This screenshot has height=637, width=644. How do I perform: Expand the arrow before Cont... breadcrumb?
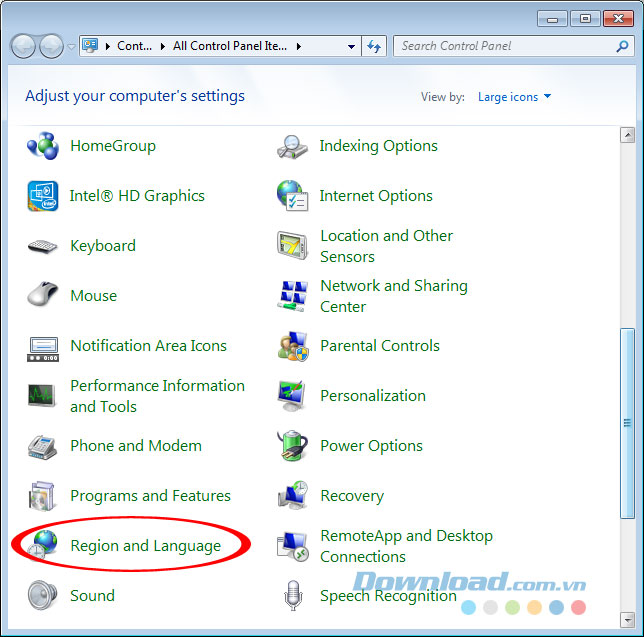click(108, 46)
